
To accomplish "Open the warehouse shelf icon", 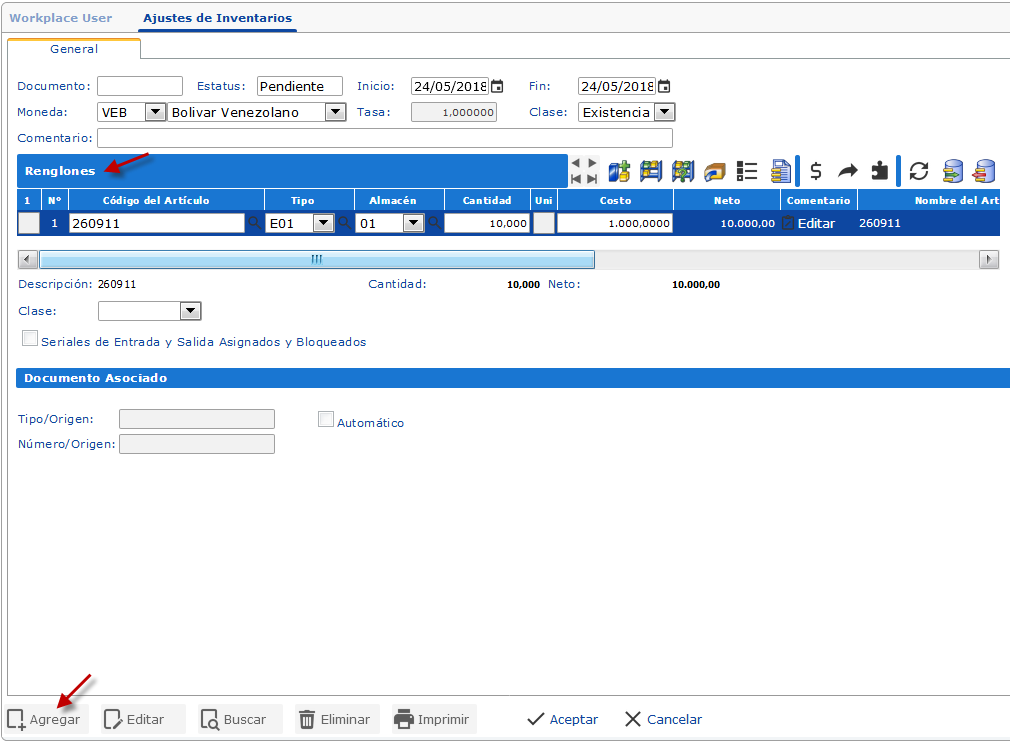I will click(x=651, y=171).
